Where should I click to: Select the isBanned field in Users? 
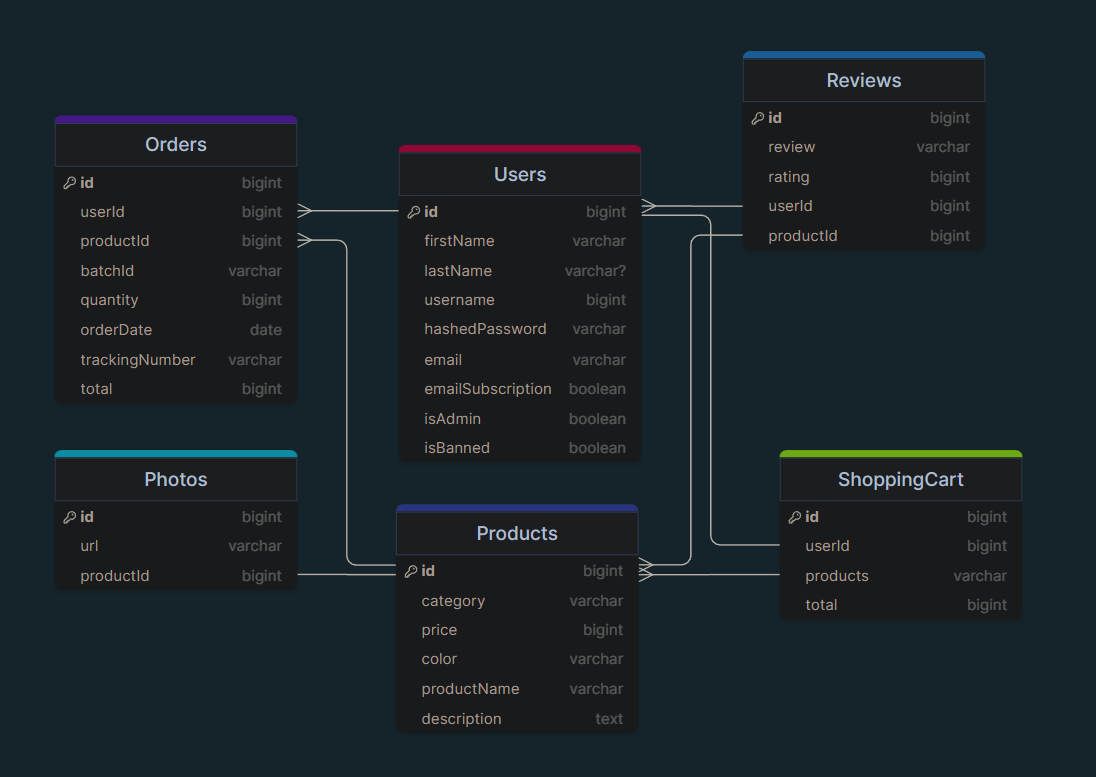(520, 449)
